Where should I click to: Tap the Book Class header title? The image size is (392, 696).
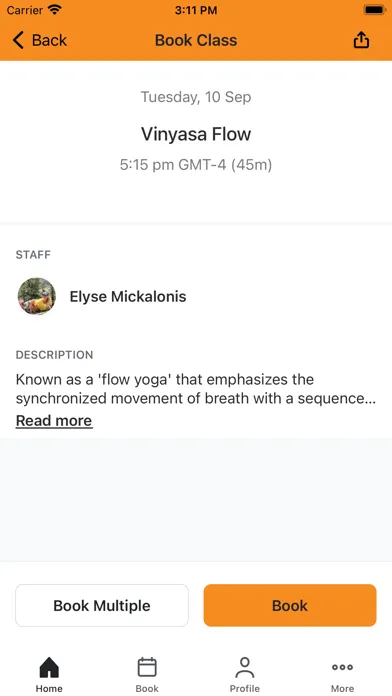(x=196, y=40)
